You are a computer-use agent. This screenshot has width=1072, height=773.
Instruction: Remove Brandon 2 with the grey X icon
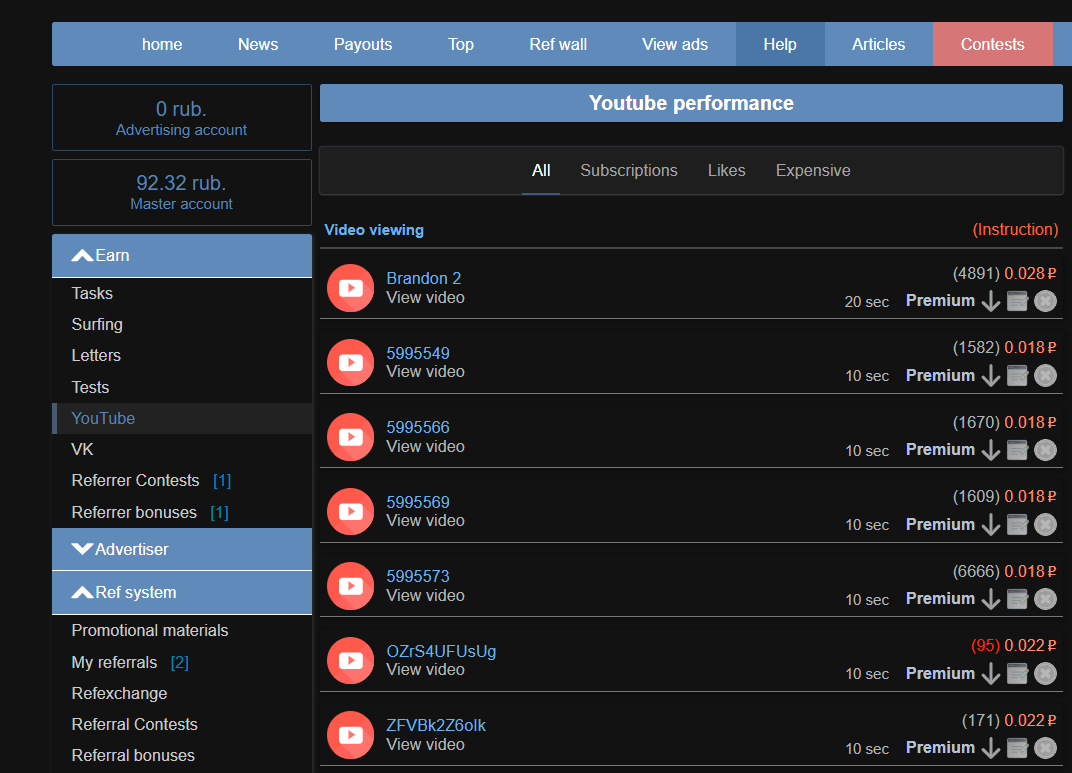tap(1045, 301)
